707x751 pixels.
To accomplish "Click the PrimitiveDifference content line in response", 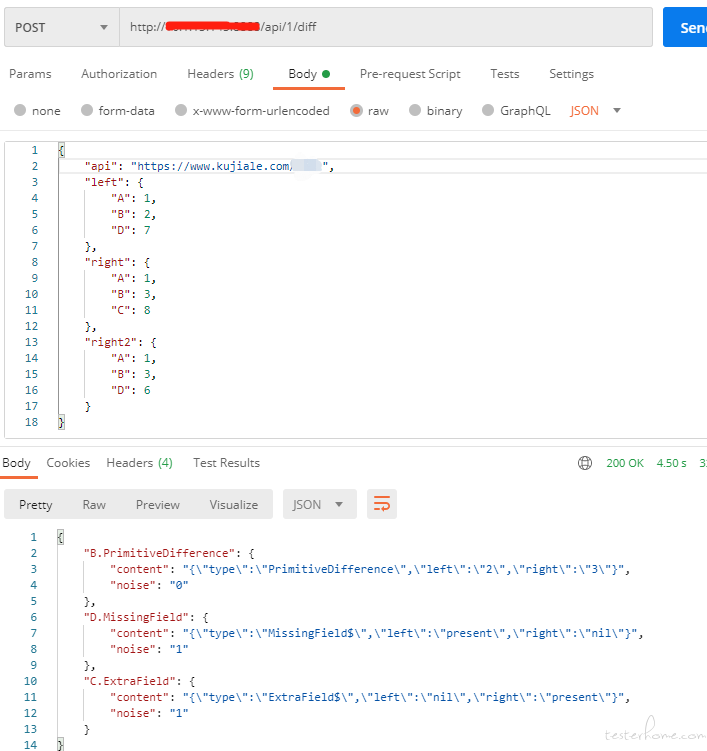I will [x=369, y=569].
